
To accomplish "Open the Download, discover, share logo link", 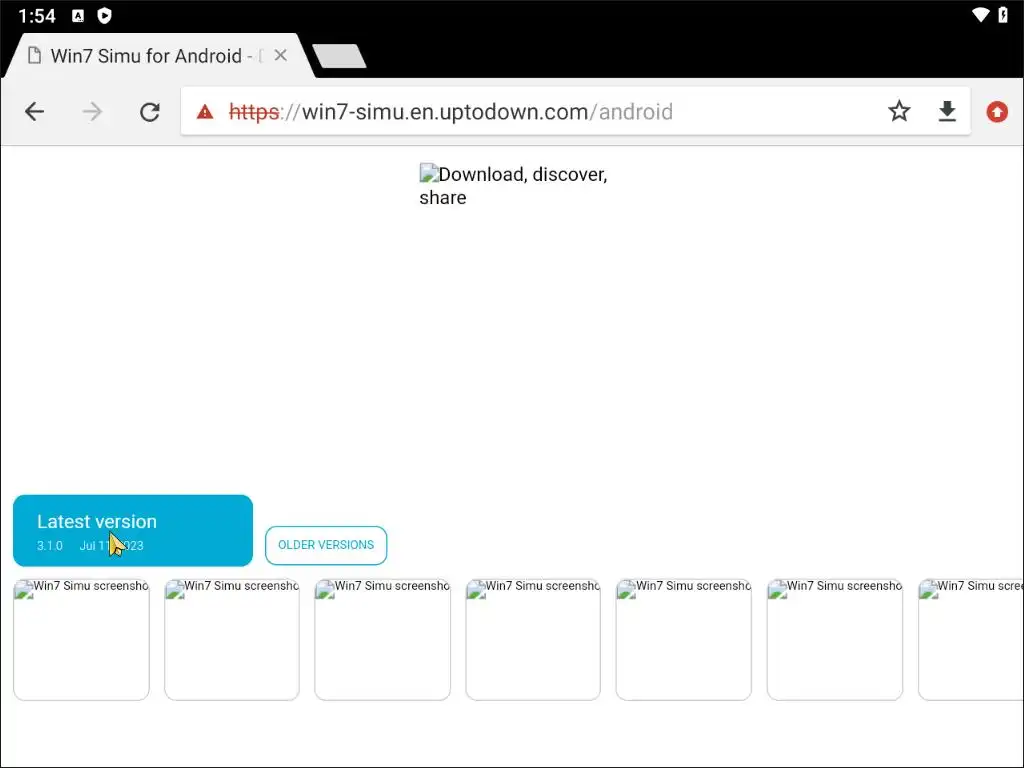I will (513, 185).
